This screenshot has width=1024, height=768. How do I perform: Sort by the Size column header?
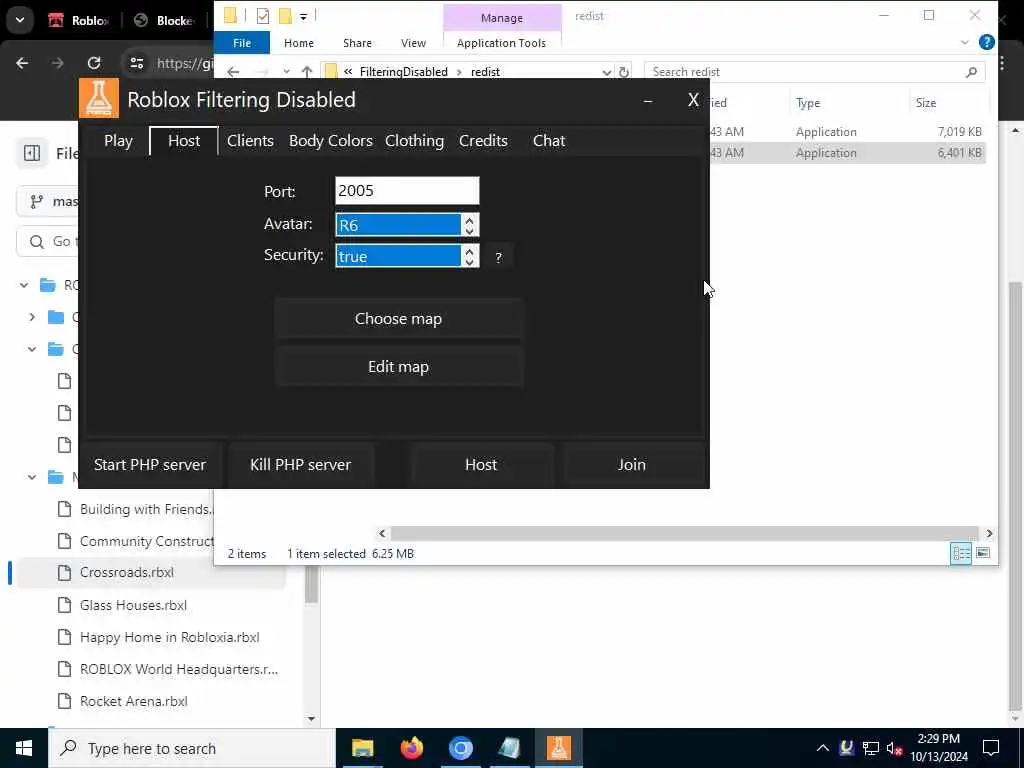(925, 103)
